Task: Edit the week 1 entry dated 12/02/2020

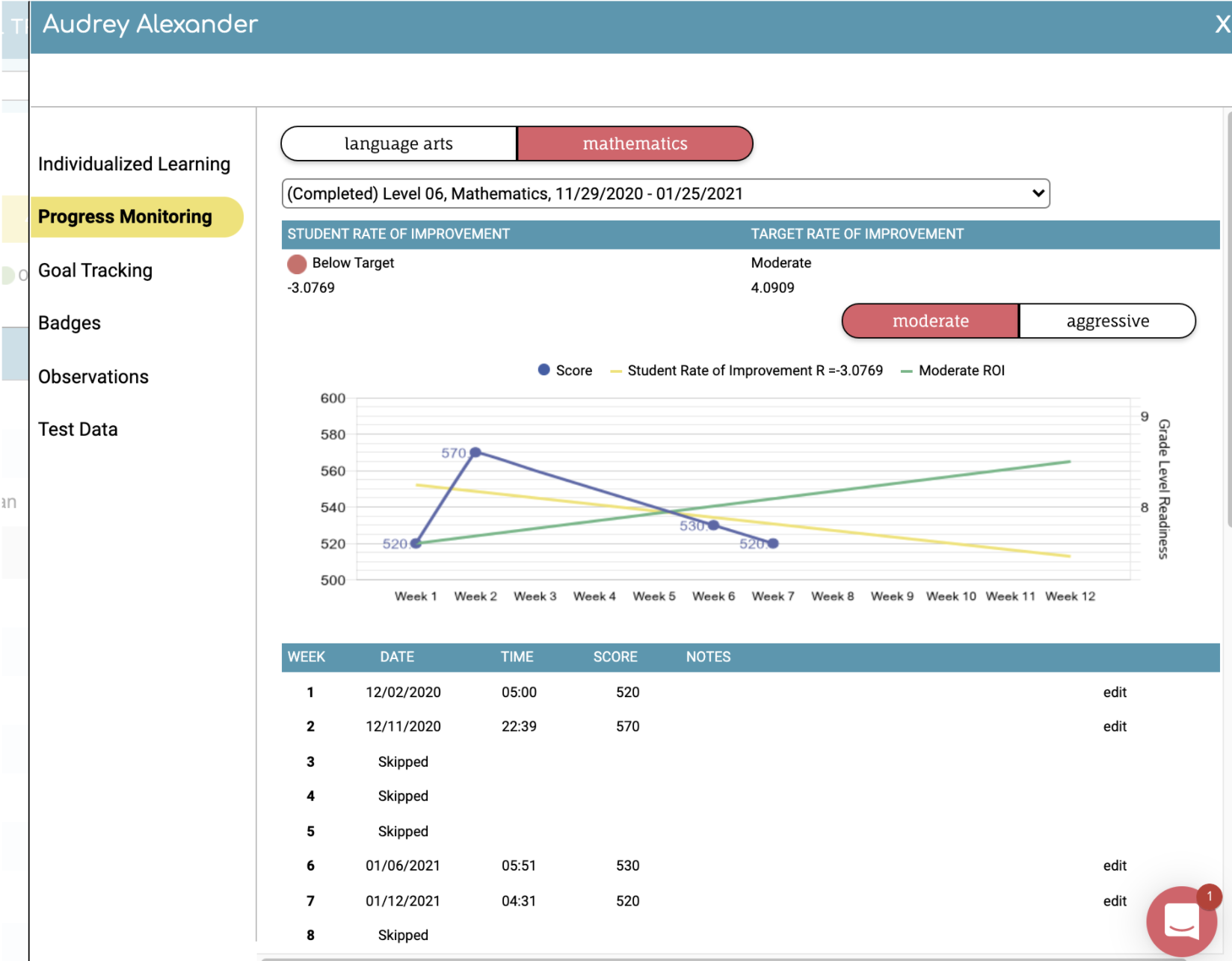Action: coord(1115,693)
